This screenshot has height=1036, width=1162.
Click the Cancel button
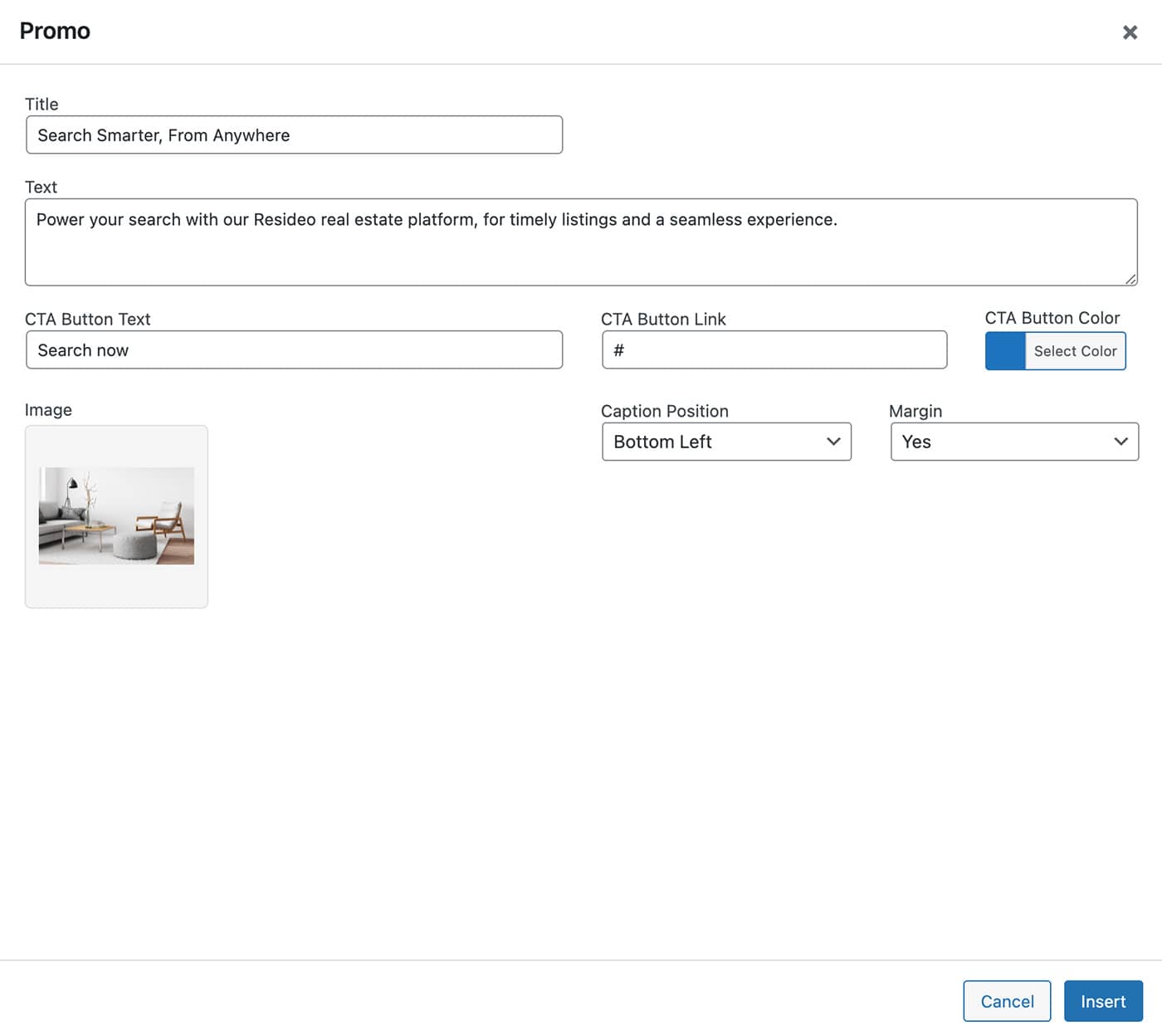tap(1007, 1001)
